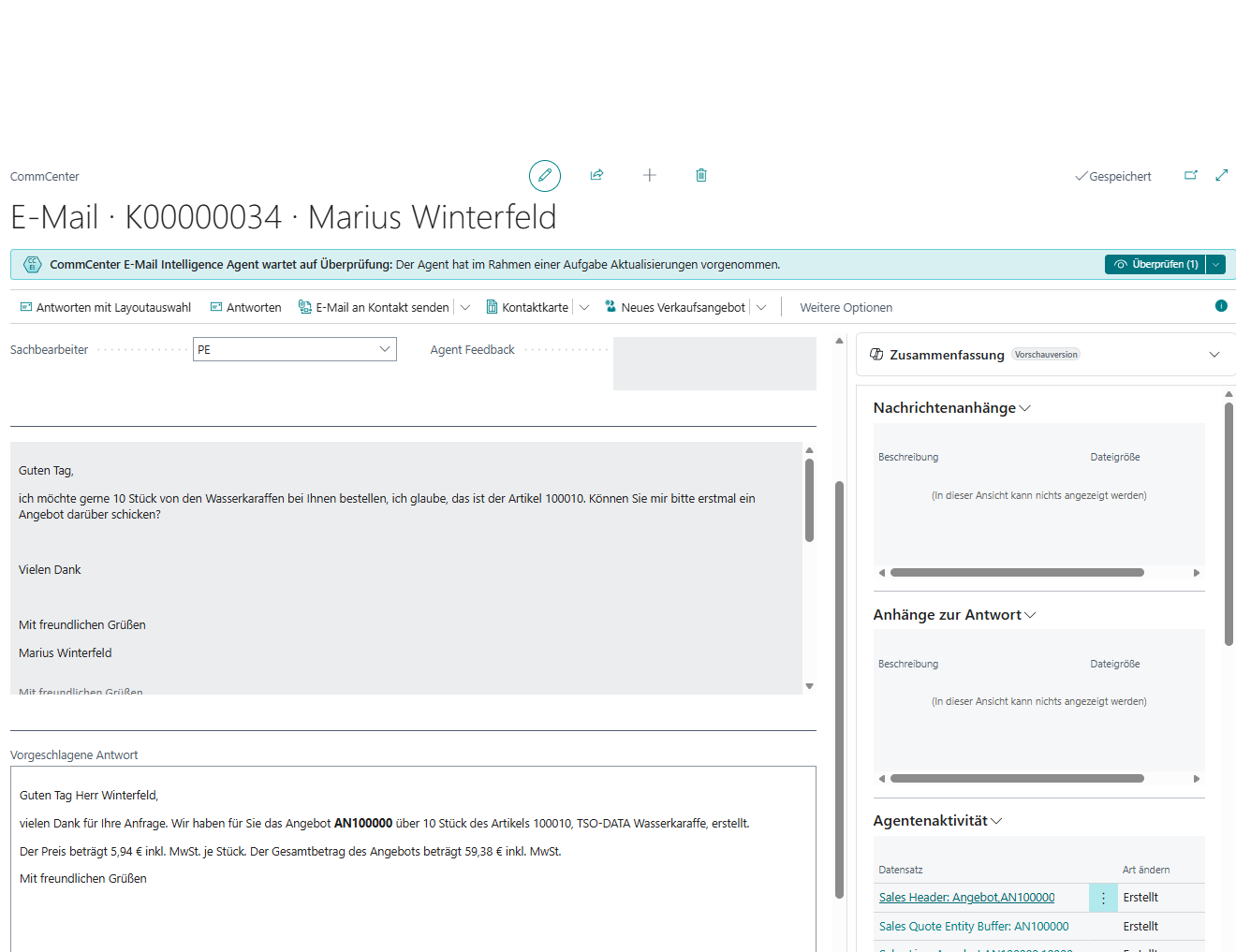Expand dropdown next to E-Mail an Kontakt senden
1236x952 pixels.
coord(465,307)
